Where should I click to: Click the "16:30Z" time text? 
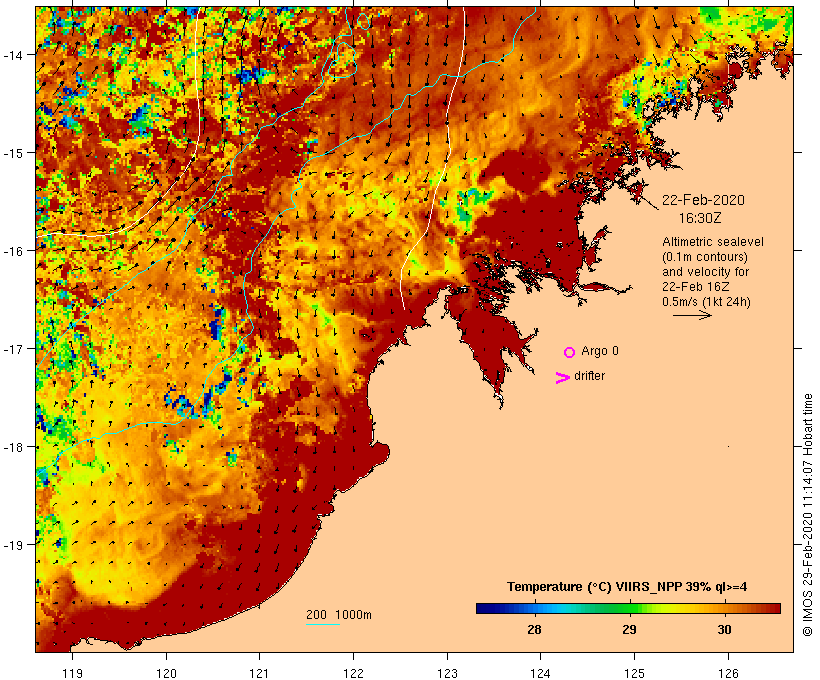(700, 218)
